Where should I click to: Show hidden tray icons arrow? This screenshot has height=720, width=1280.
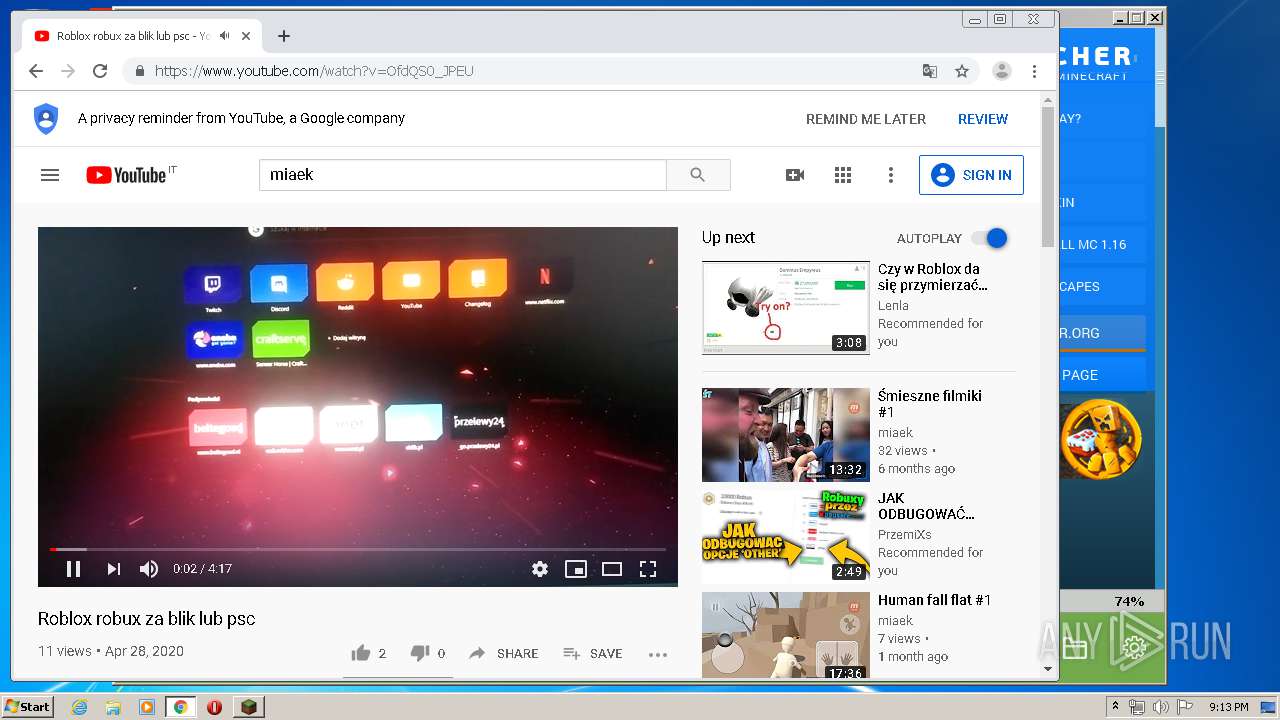click(1115, 707)
